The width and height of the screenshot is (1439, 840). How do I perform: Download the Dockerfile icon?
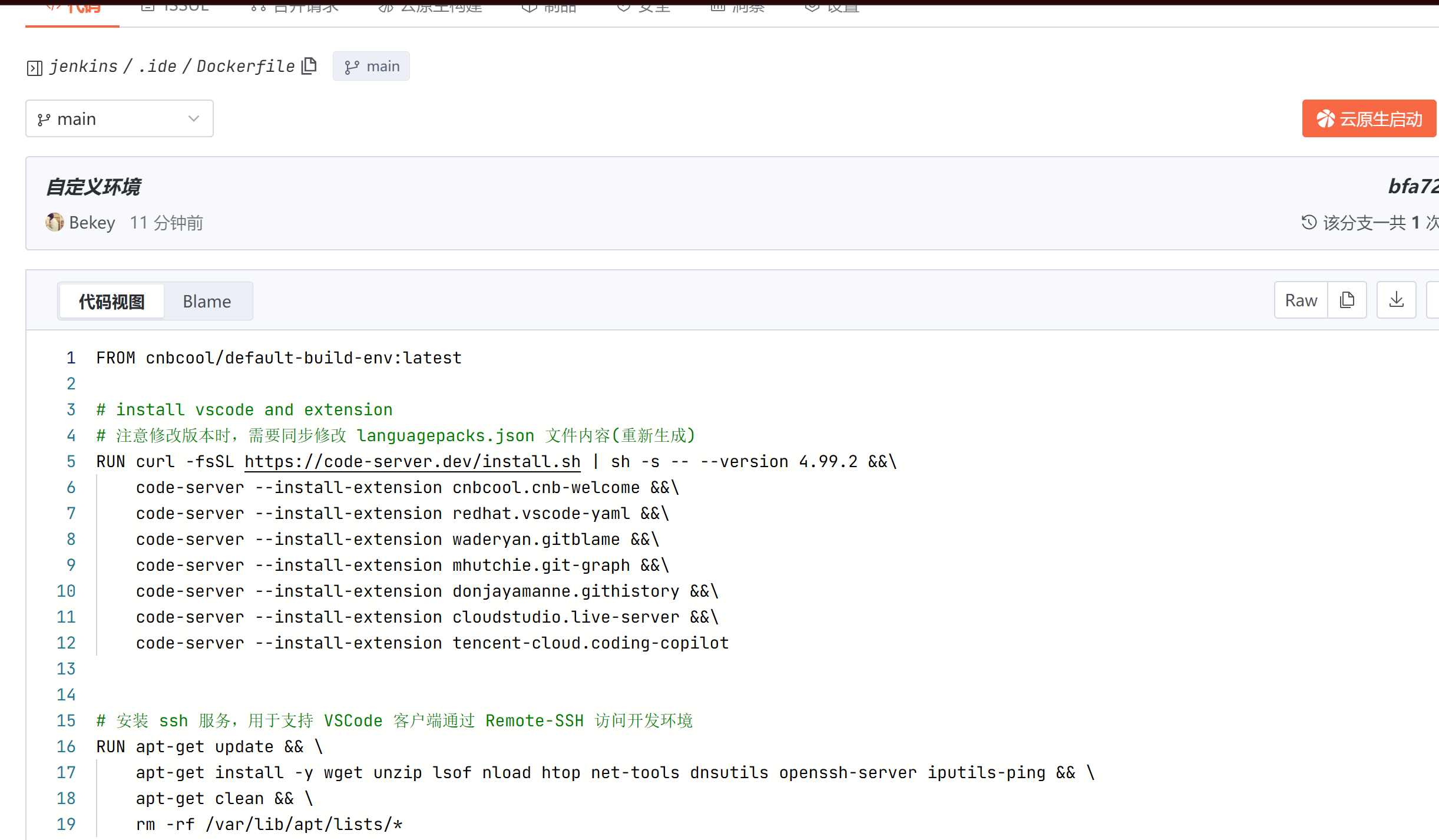click(1396, 300)
